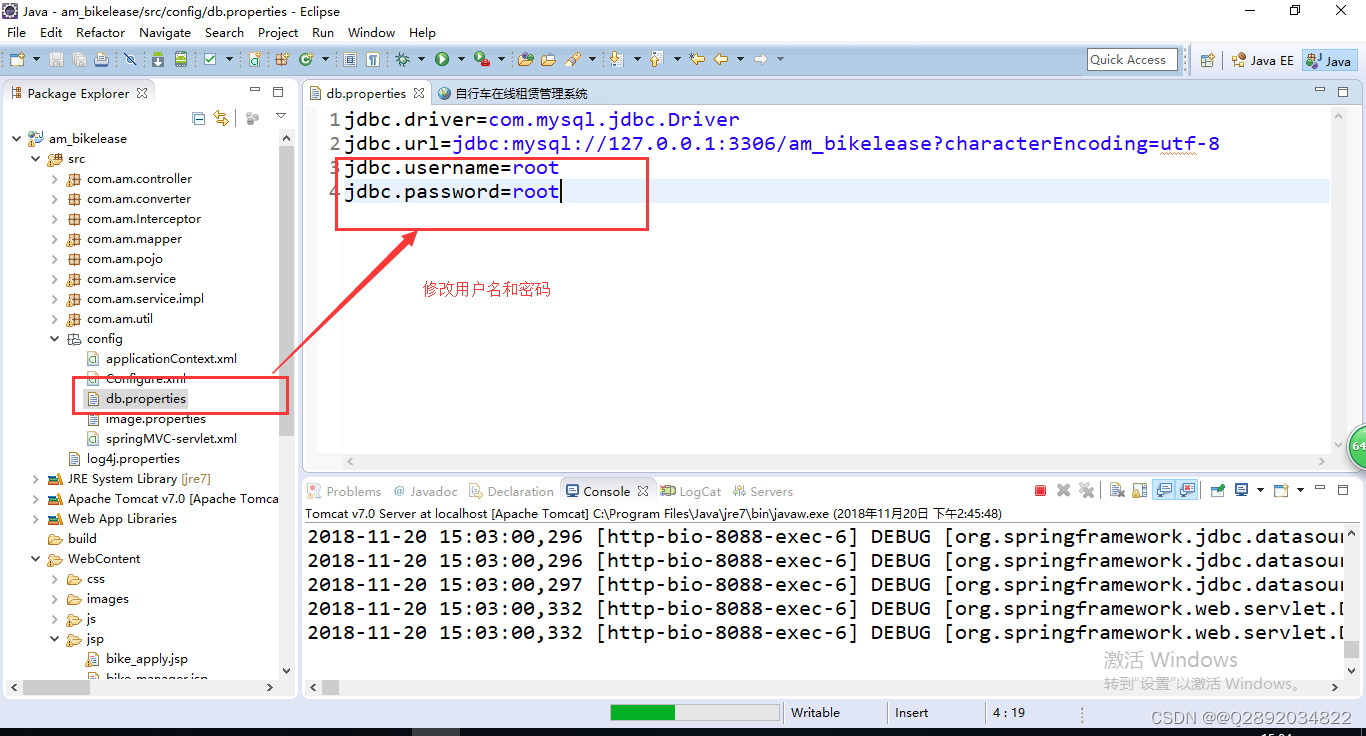Open the Navigate menu
Viewport: 1366px width, 736px height.
click(x=164, y=32)
